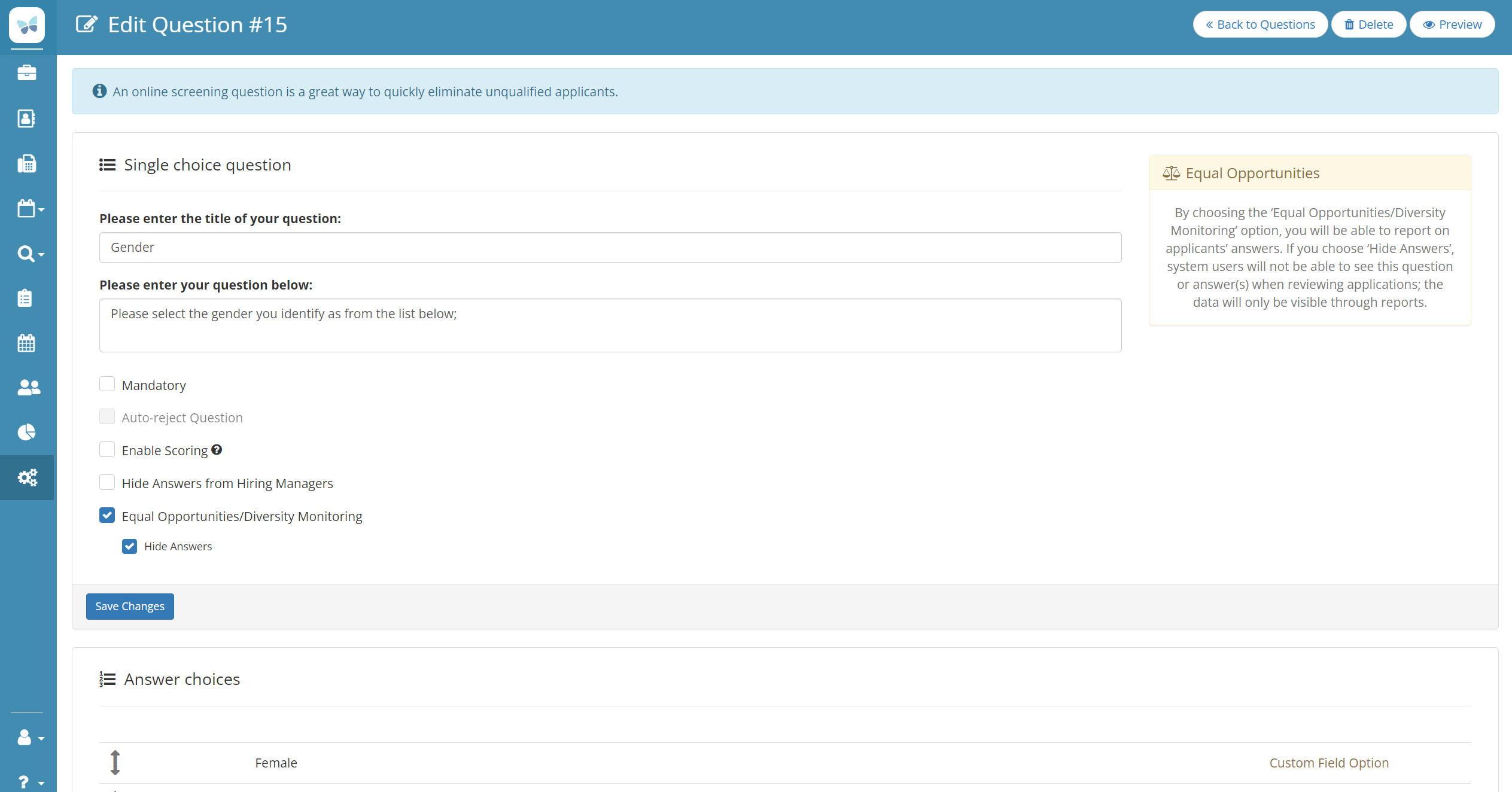This screenshot has width=1512, height=792.
Task: Click the clipboard list sidebar icon
Action: click(25, 298)
